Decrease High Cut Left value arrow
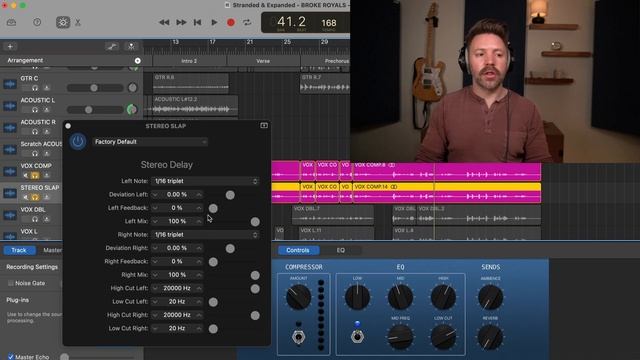The image size is (640, 360). pyautogui.click(x=155, y=288)
